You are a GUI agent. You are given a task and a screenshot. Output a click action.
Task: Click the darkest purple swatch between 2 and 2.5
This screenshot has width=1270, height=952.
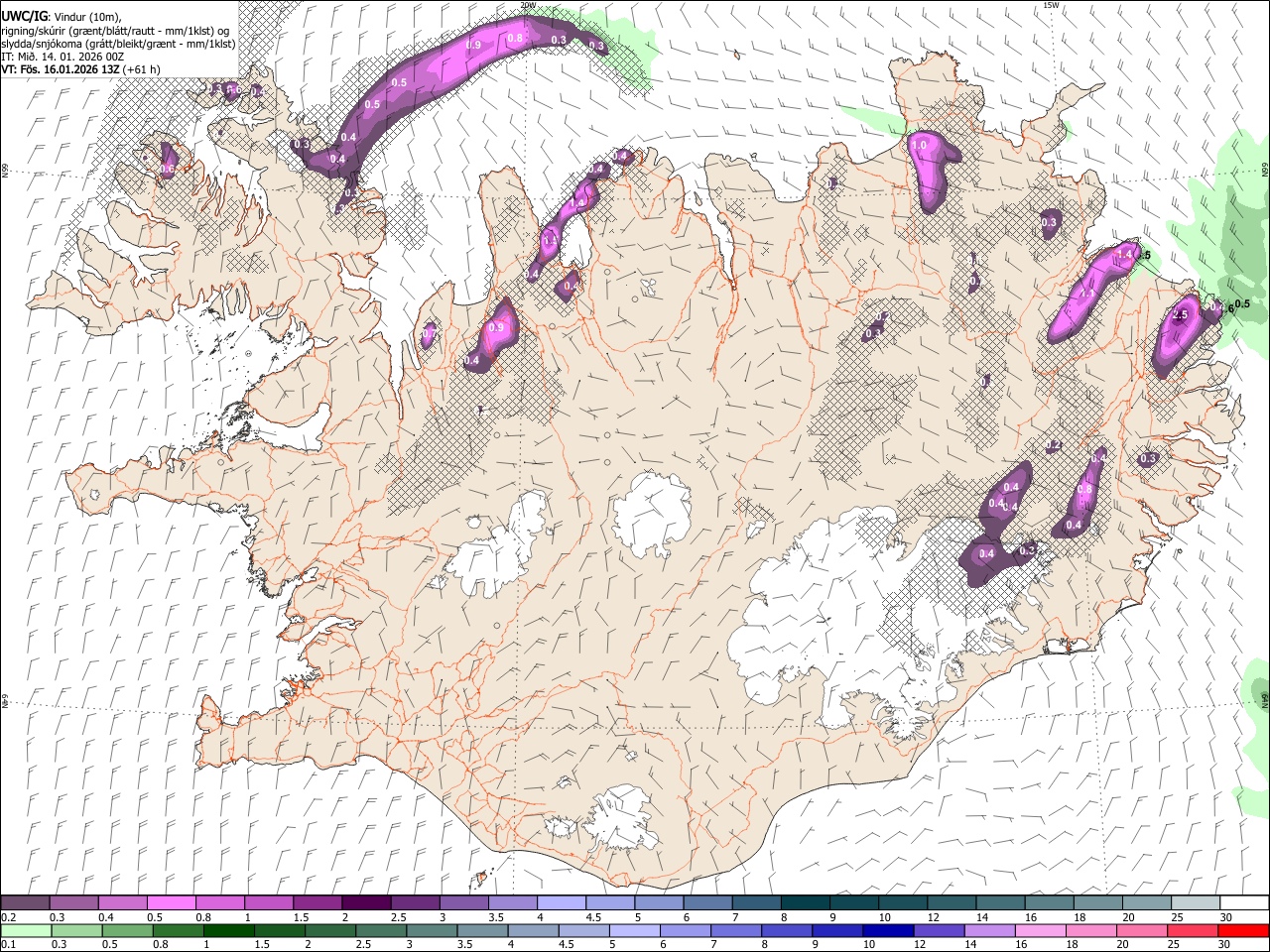pyautogui.click(x=366, y=902)
